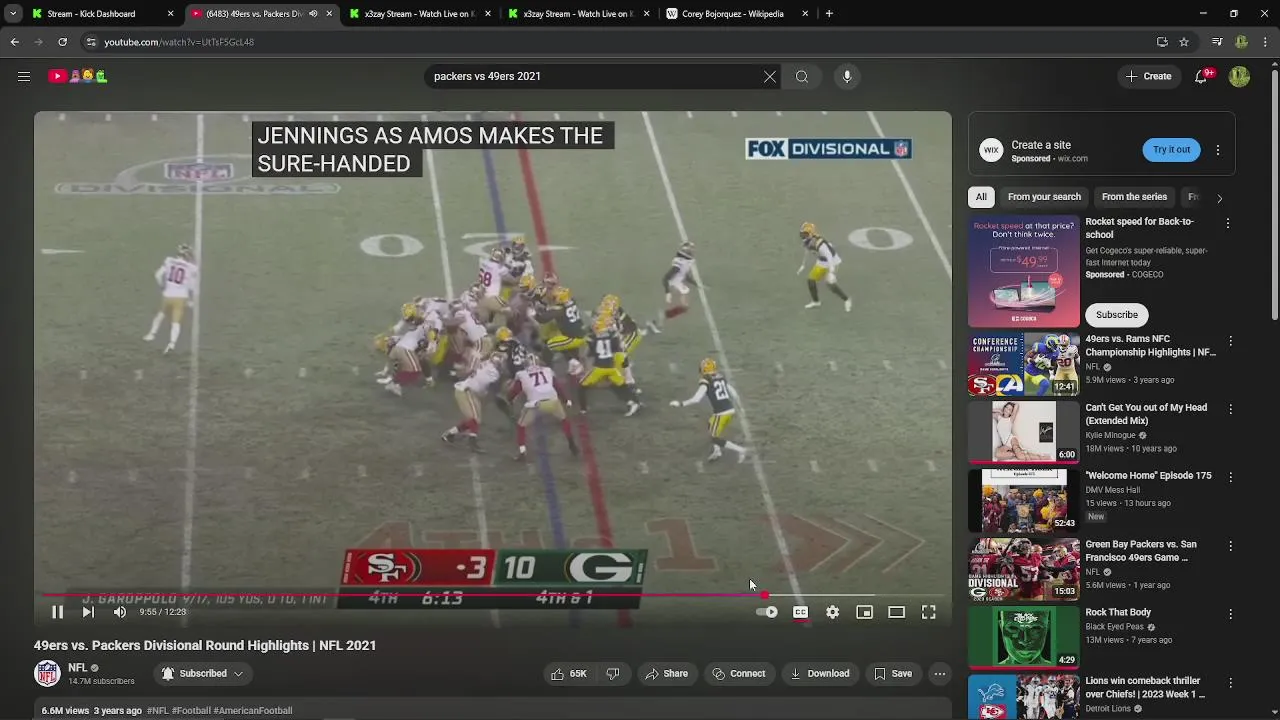Open more actions below video

939,674
